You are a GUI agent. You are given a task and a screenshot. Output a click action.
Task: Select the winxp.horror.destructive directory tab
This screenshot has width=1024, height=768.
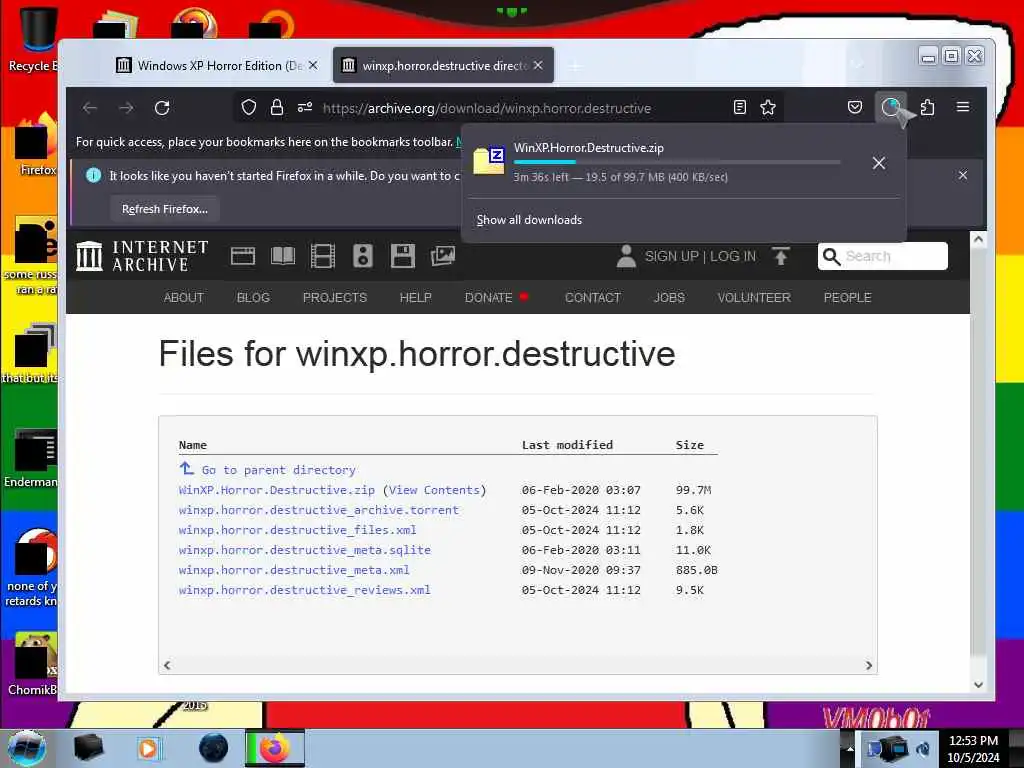click(443, 65)
